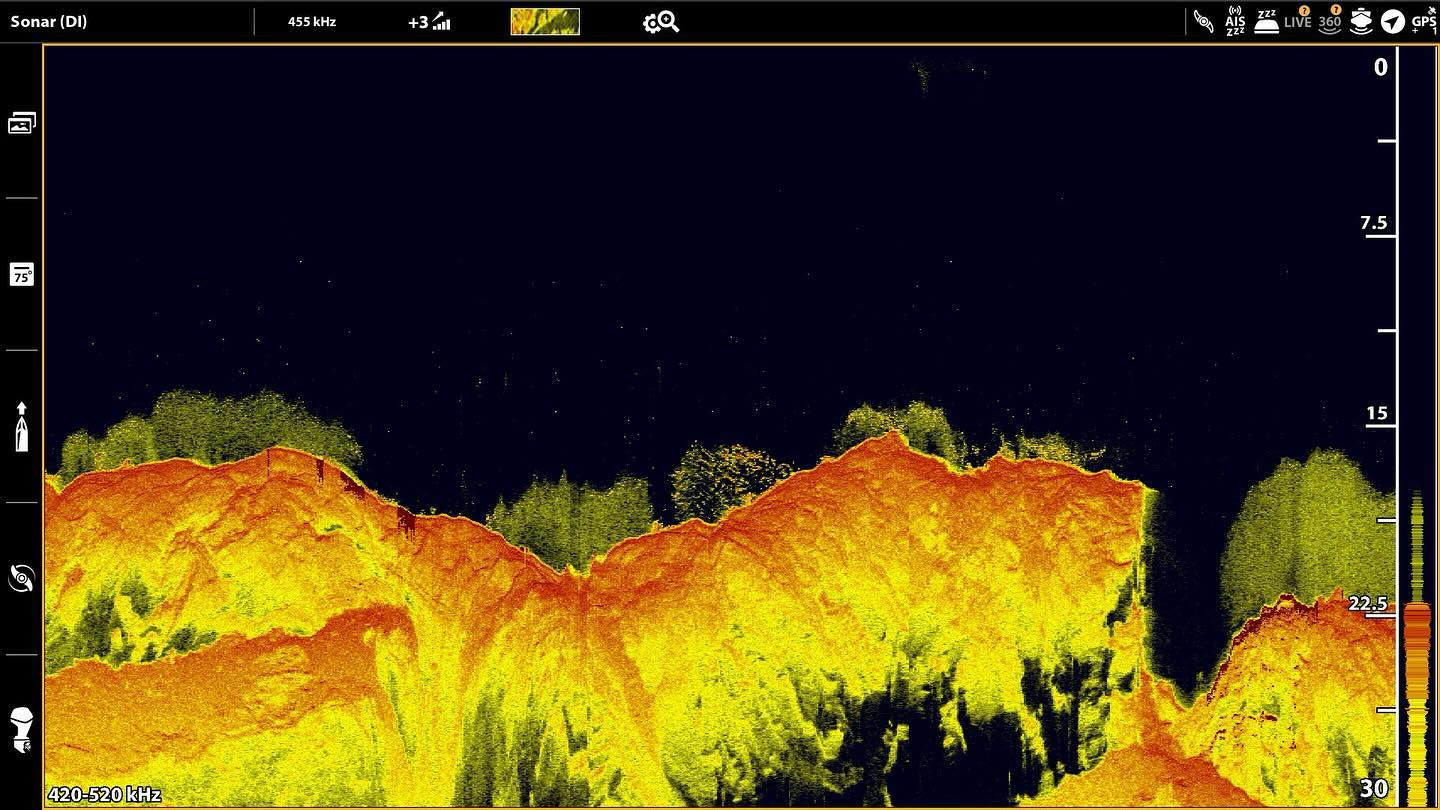Image resolution: width=1440 pixels, height=810 pixels.
Task: Click the circular spot-lock icon in sidebar
Action: (21, 579)
